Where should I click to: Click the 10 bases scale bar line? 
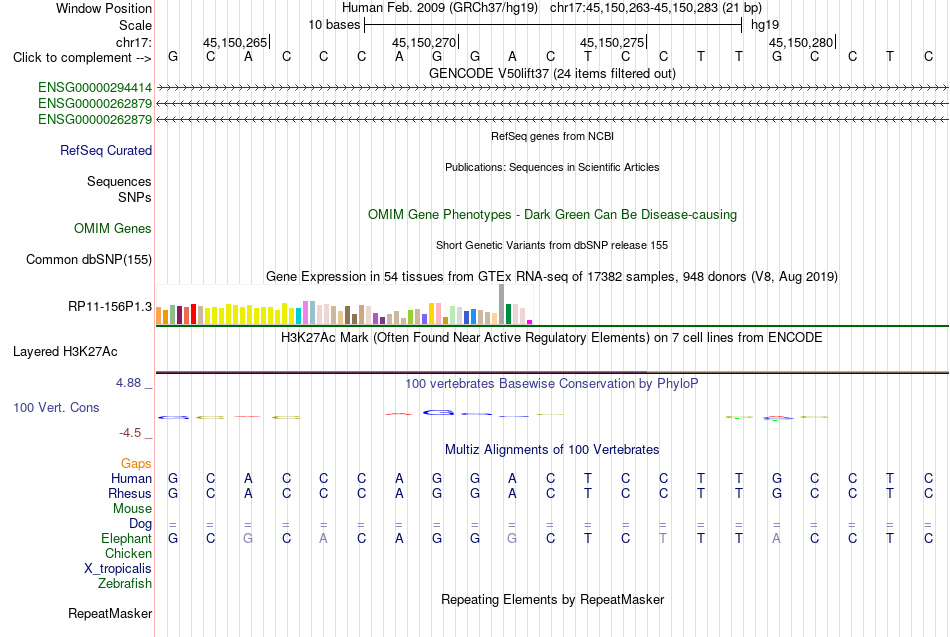pyautogui.click(x=553, y=25)
